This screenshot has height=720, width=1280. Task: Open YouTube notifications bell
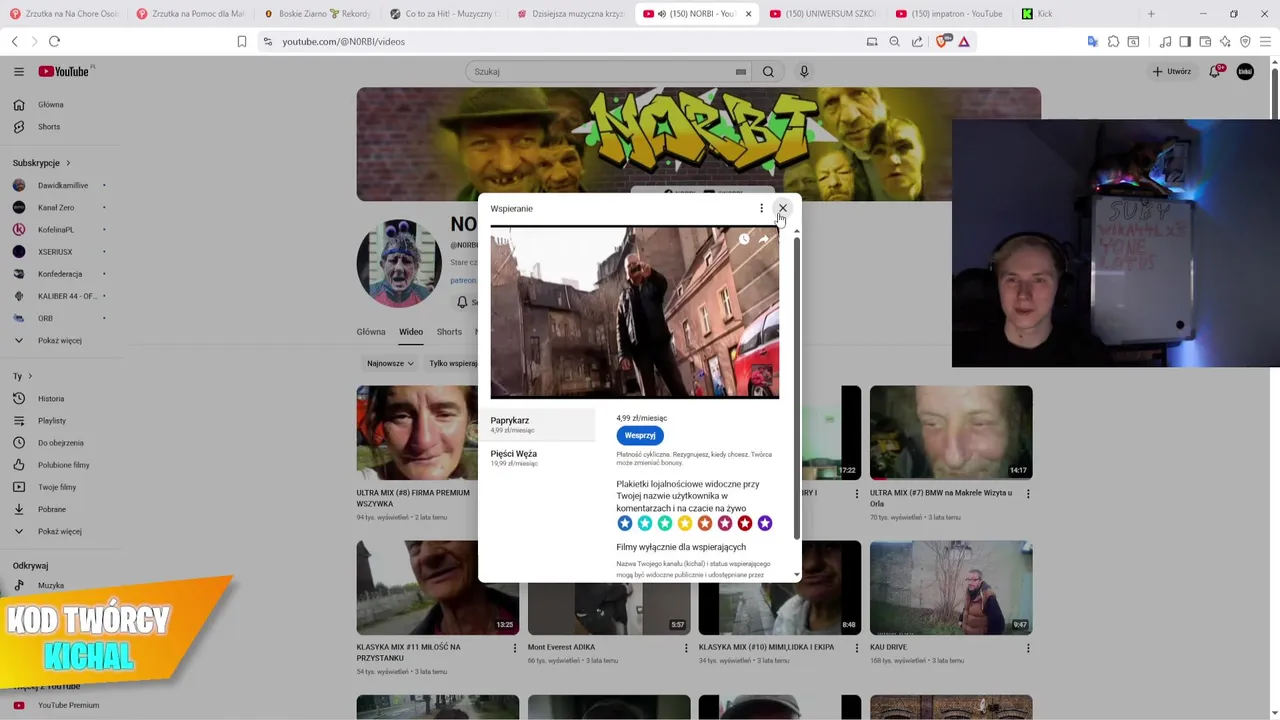click(1215, 71)
